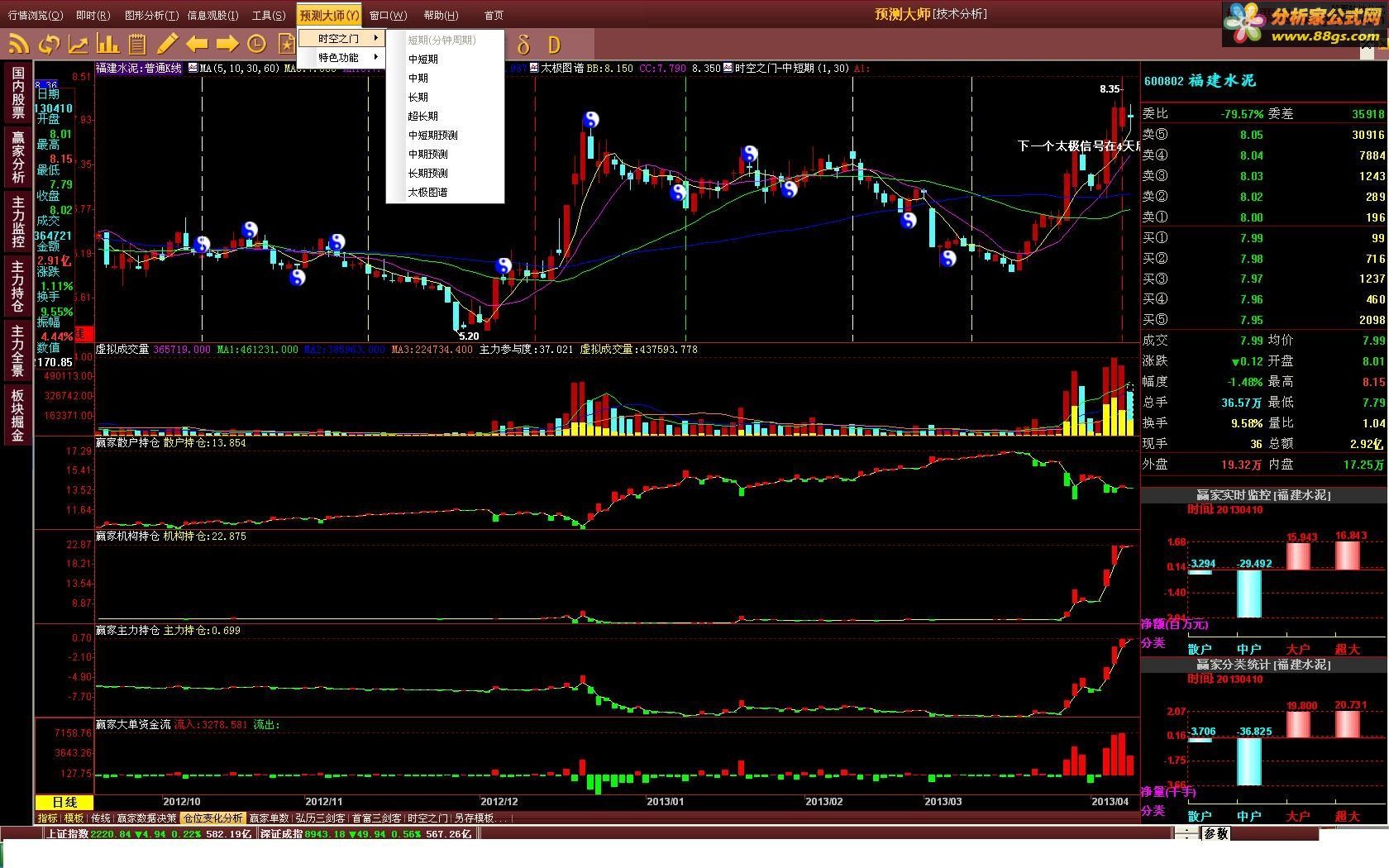Image resolution: width=1389 pixels, height=868 pixels.
Task: Open the trend line chart toolbar icon
Action: (79, 44)
